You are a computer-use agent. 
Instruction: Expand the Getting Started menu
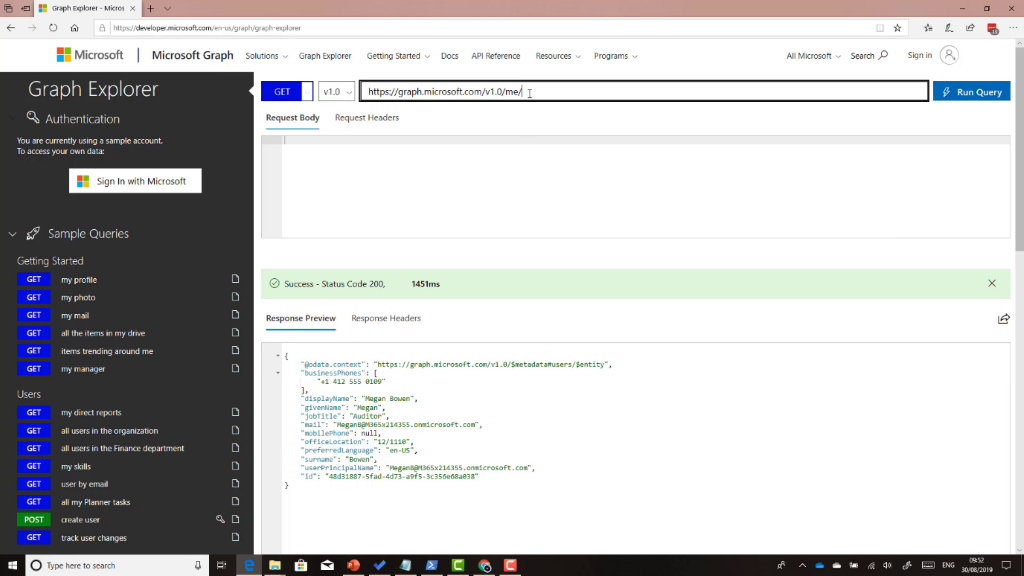coord(398,56)
